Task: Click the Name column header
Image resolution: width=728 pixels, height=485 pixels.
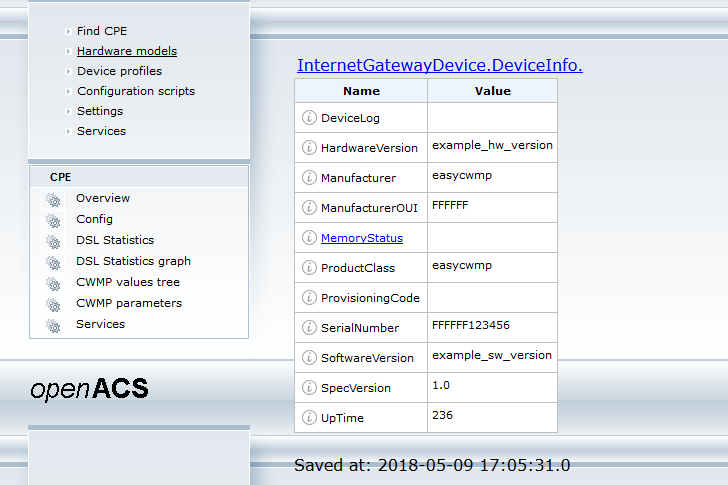Action: tap(361, 91)
